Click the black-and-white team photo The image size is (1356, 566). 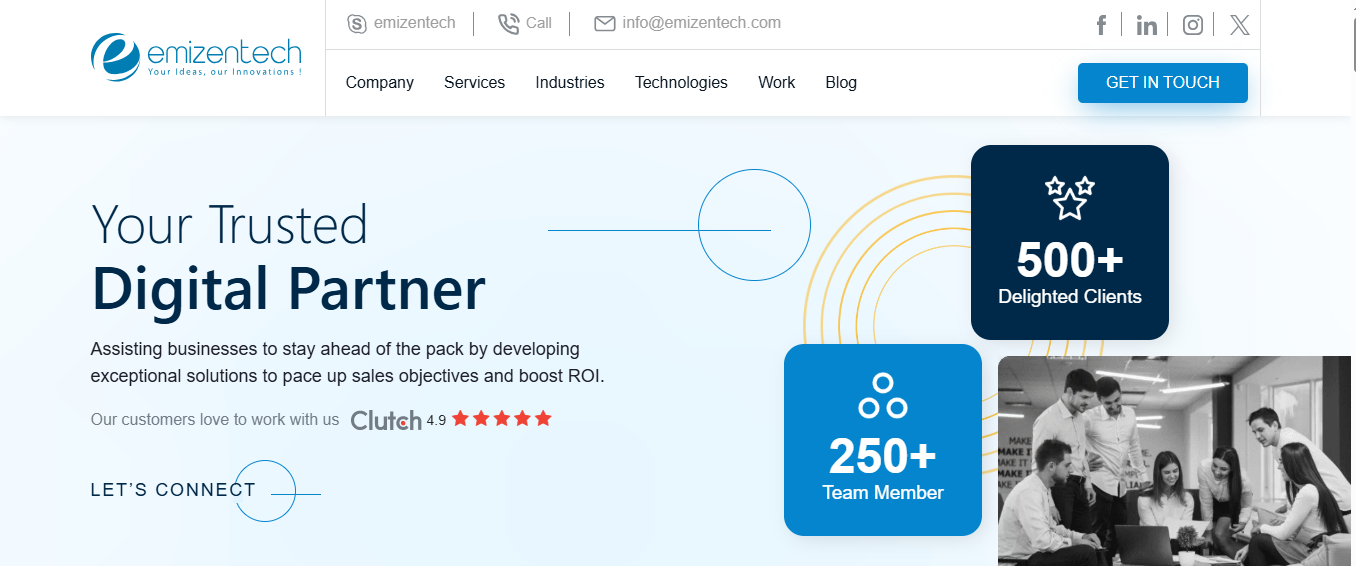point(1175,461)
